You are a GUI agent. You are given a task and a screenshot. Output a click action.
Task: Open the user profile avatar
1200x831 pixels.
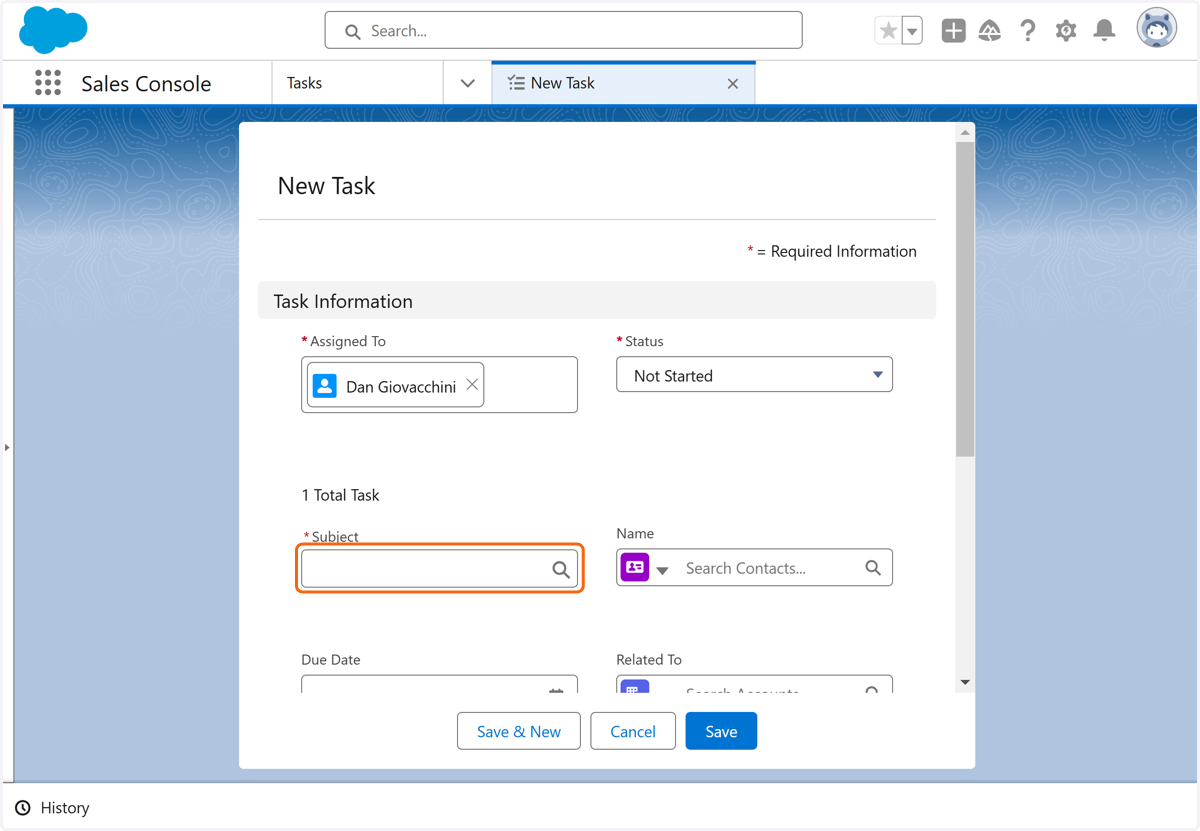tap(1157, 29)
